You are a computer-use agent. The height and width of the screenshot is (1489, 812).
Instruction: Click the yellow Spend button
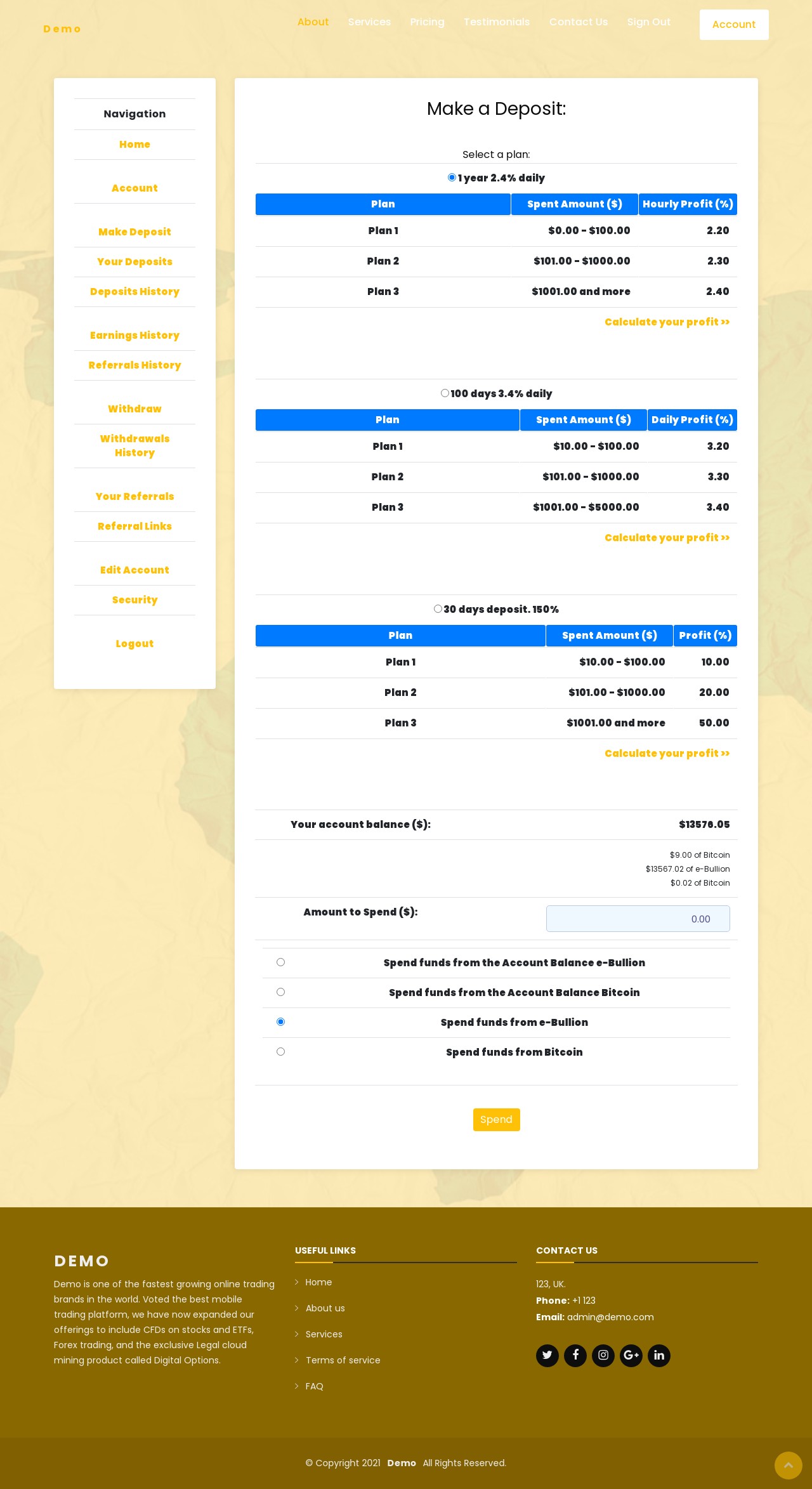(x=496, y=1120)
